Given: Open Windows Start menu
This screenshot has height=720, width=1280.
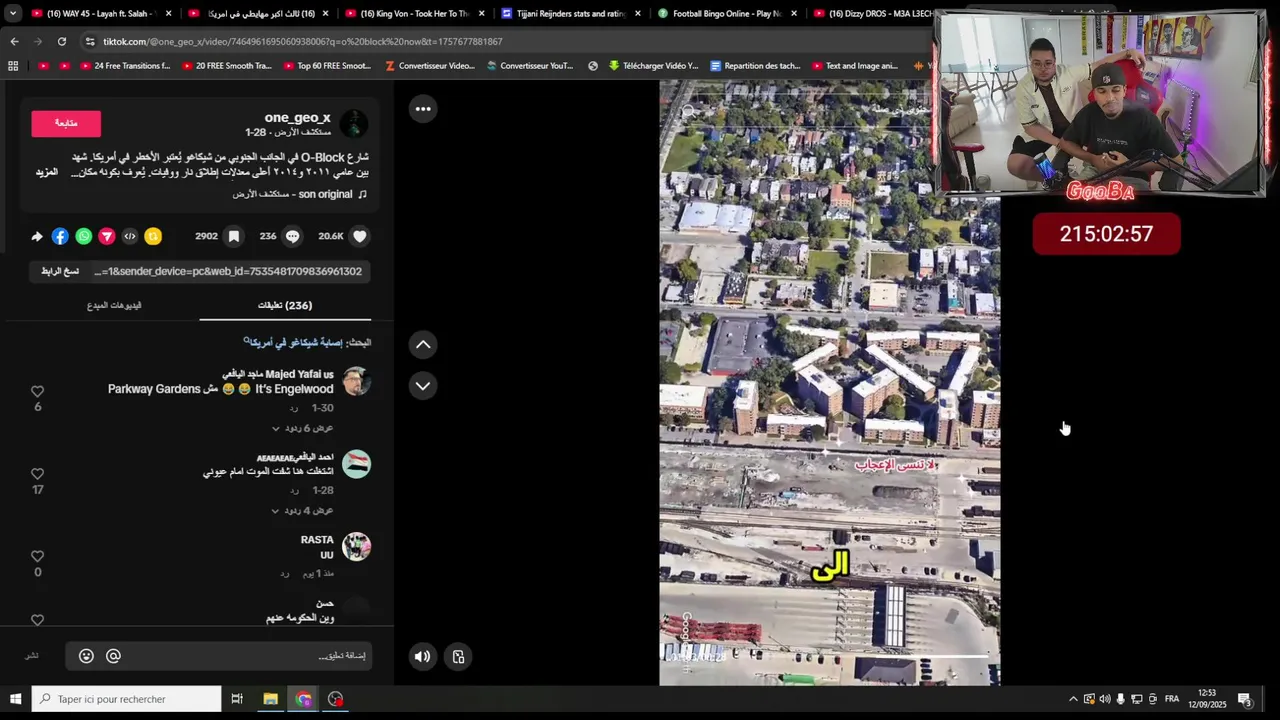Looking at the screenshot, I should coord(15,699).
